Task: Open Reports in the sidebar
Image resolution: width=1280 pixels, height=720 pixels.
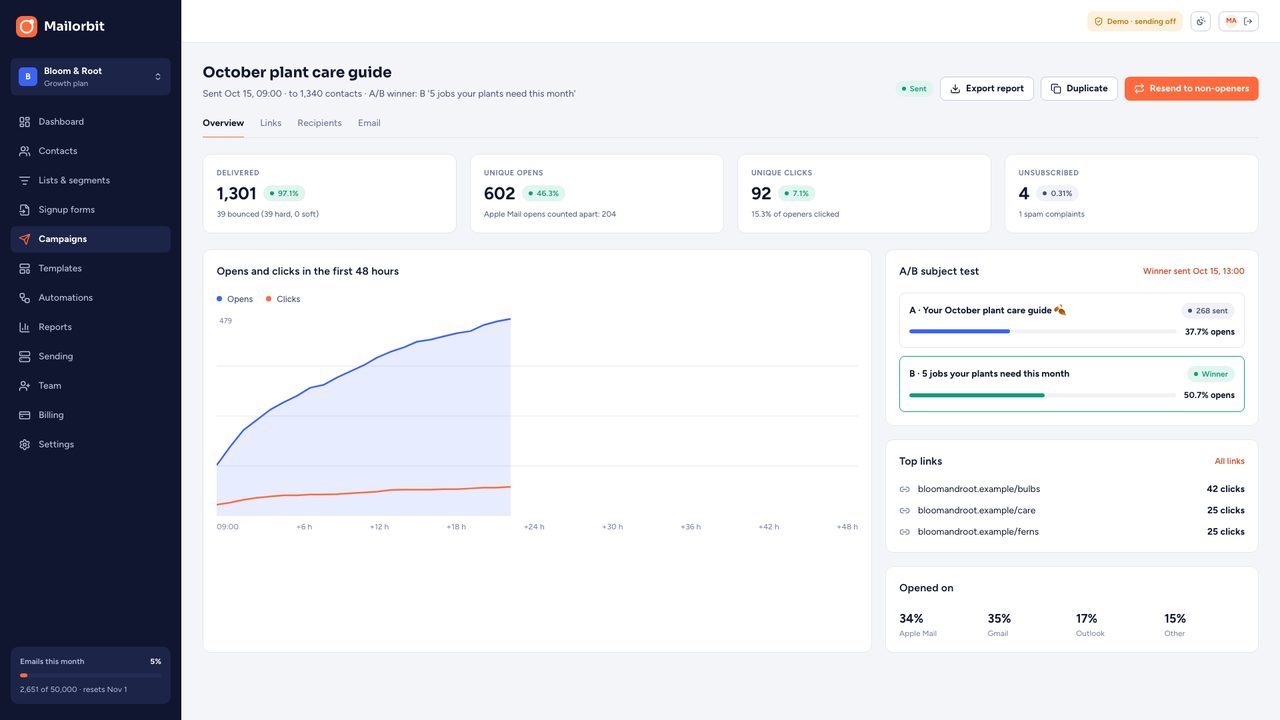Action: [90, 327]
